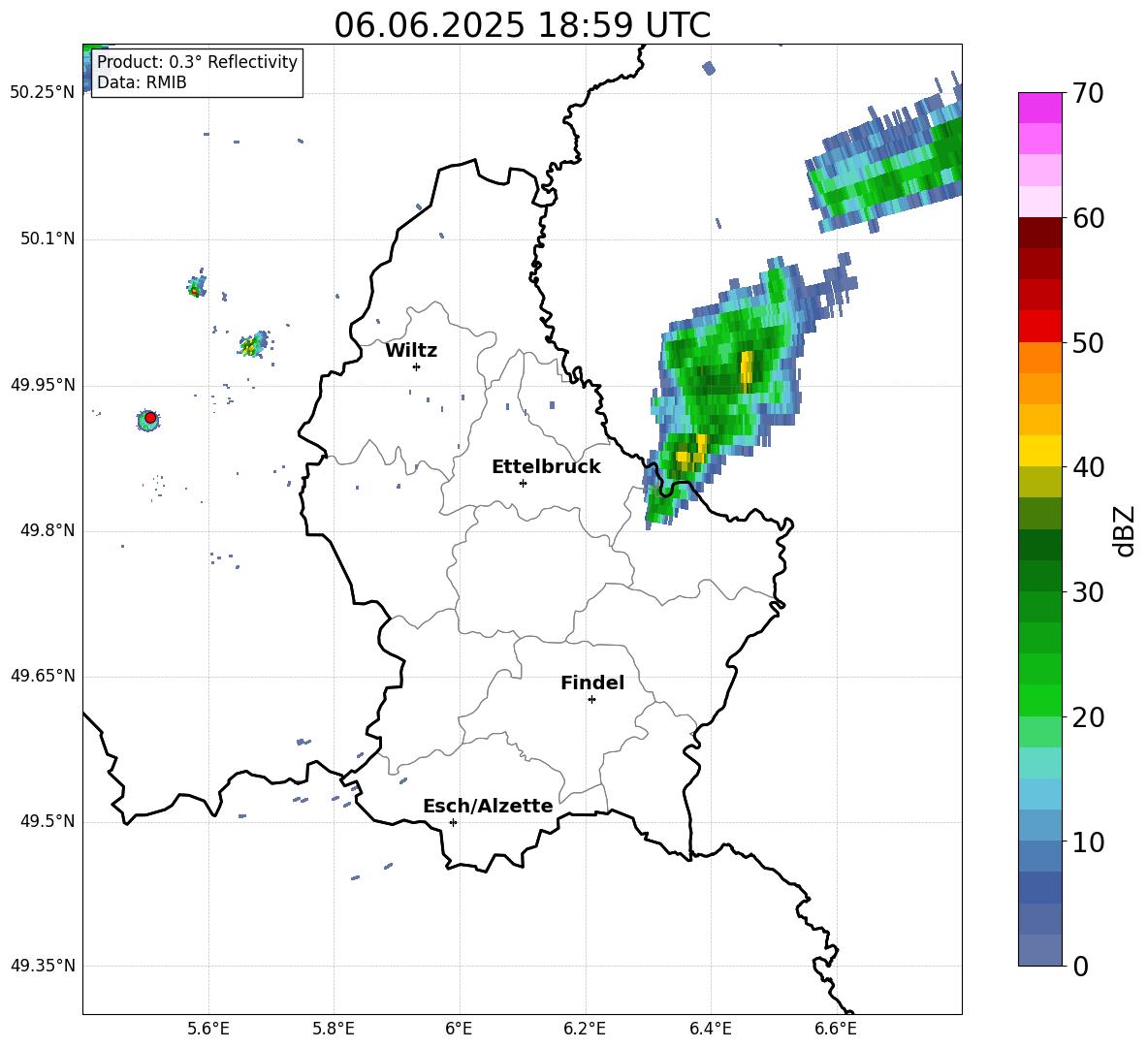The height and width of the screenshot is (1048, 1148).
Task: Click the 49.65°N latitude label
Action: point(43,676)
